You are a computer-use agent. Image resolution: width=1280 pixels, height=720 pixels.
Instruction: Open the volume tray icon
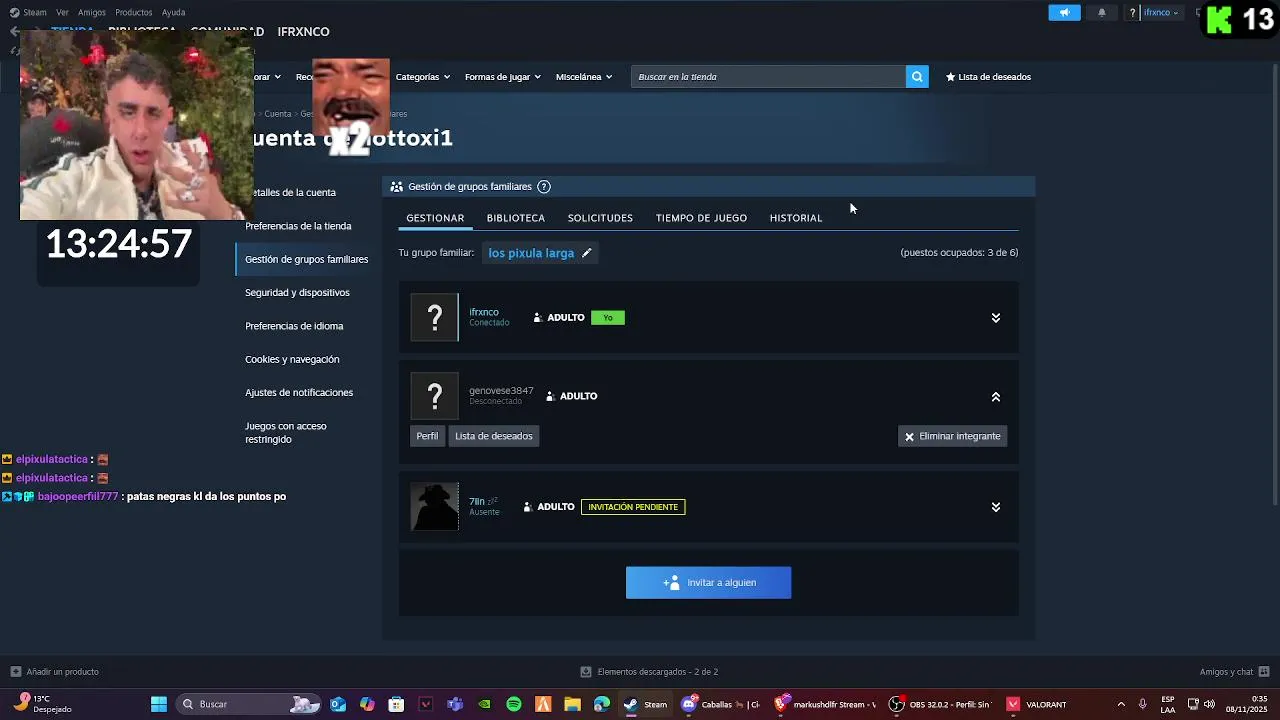coord(1209,704)
